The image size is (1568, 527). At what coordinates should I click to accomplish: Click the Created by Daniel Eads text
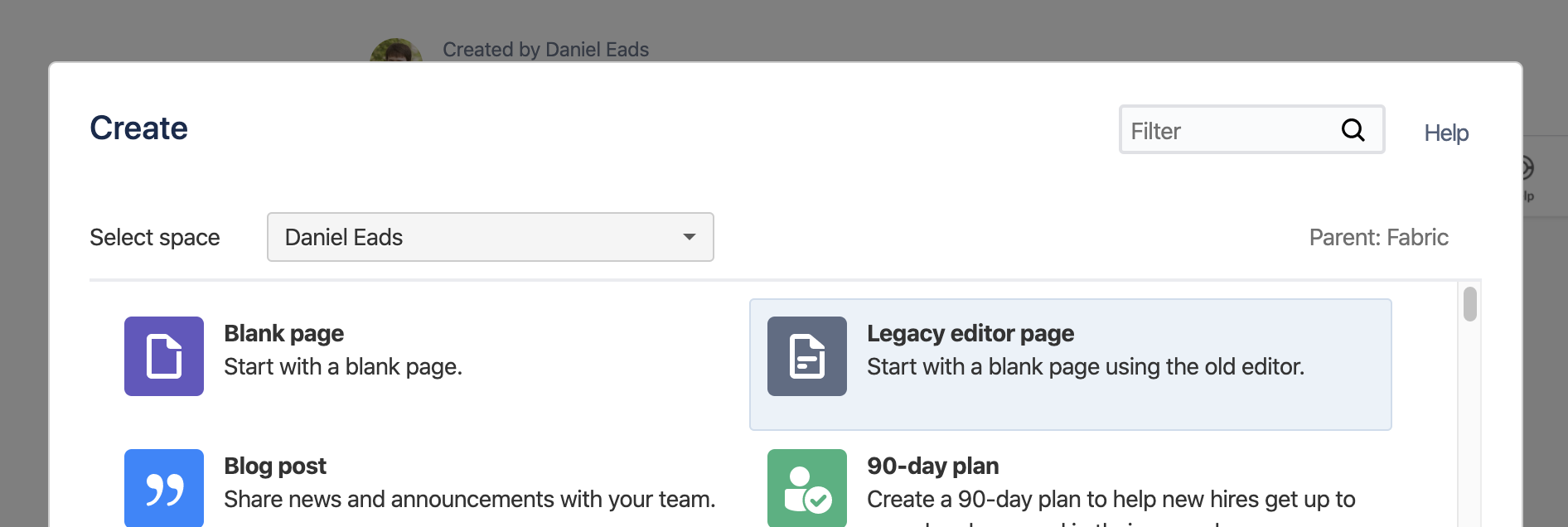[545, 50]
